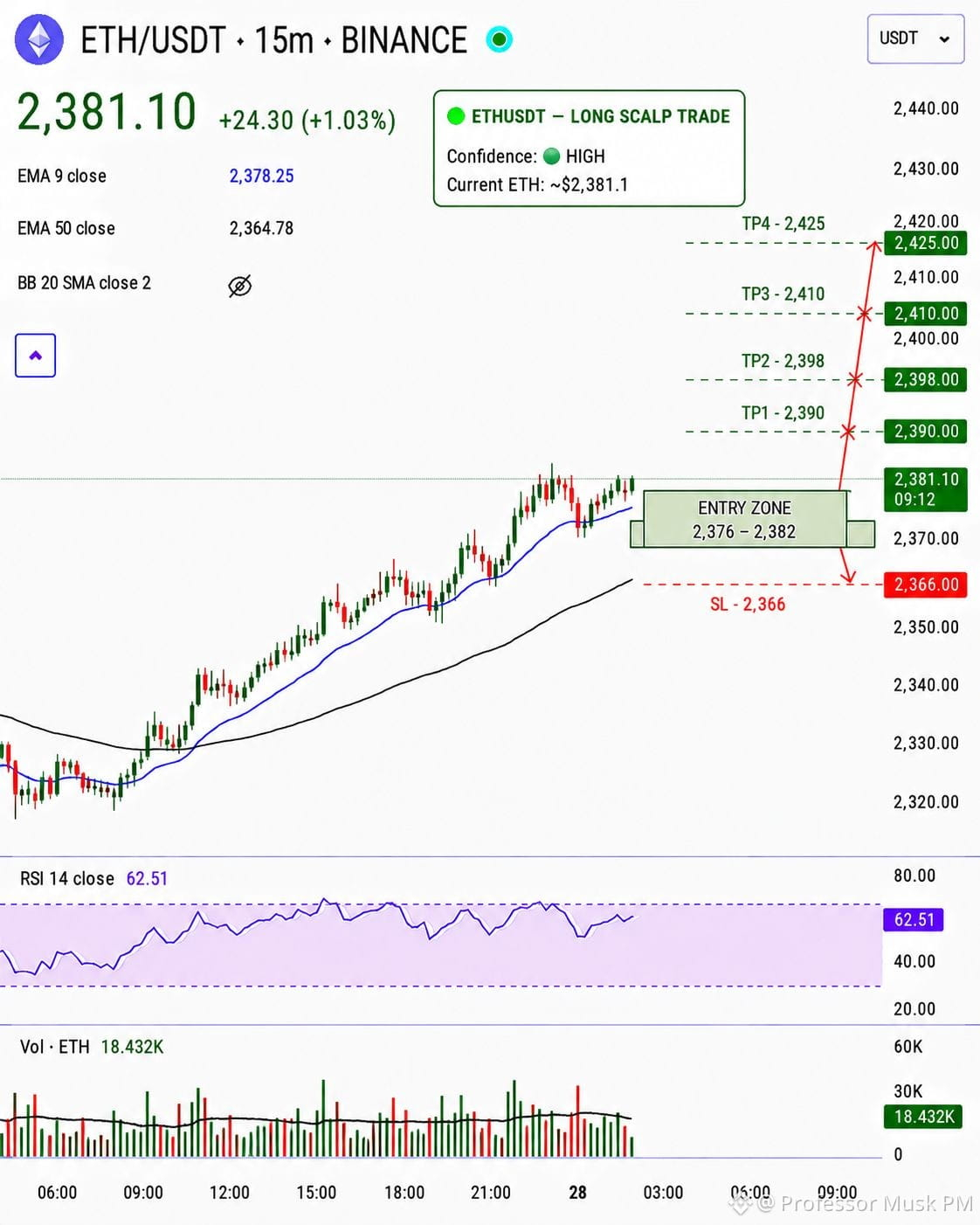The width and height of the screenshot is (980, 1225).
Task: Click the 03:00 time axis label
Action: (x=664, y=1193)
